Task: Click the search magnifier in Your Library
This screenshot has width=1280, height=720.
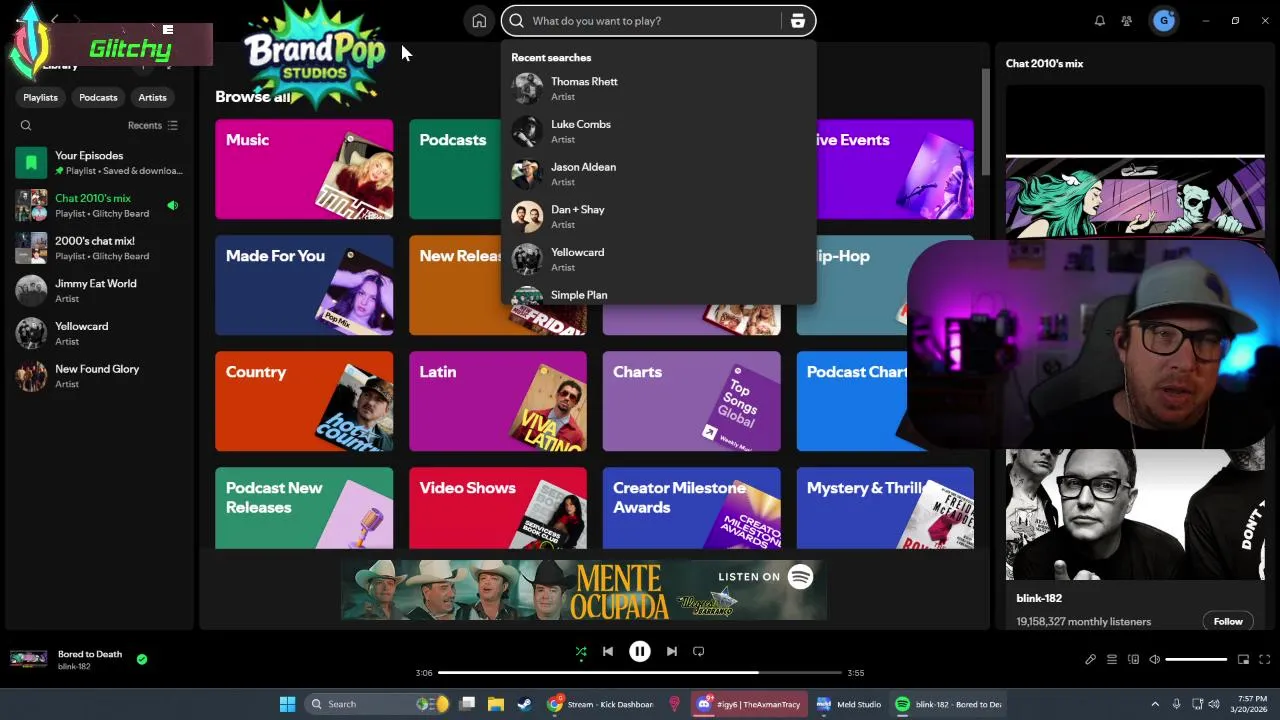Action: [26, 125]
